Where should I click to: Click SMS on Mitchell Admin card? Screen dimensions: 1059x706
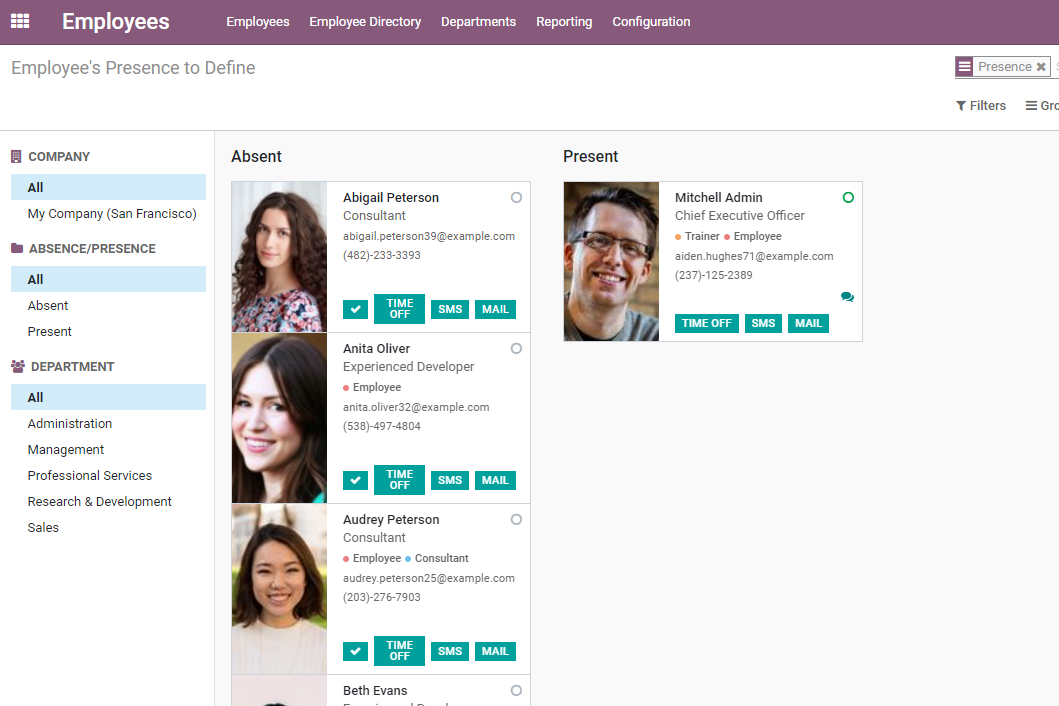(x=763, y=324)
